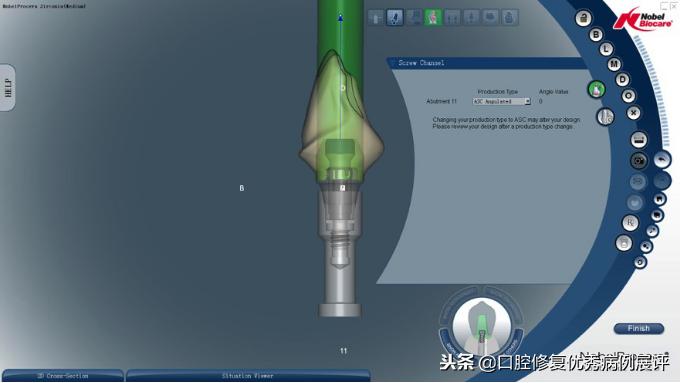Click the small settings gear icon at ring bottom
The height and width of the screenshot is (383, 681).
pos(640,262)
